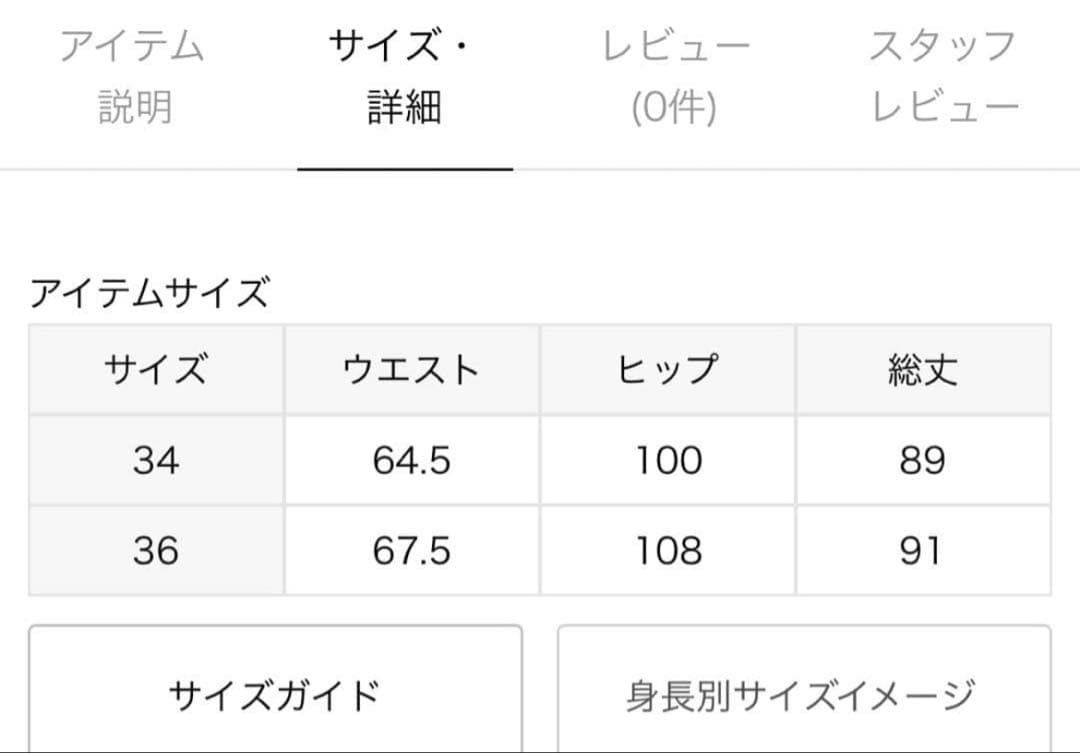
Task: Select size 34 row cell
Action: click(x=156, y=460)
